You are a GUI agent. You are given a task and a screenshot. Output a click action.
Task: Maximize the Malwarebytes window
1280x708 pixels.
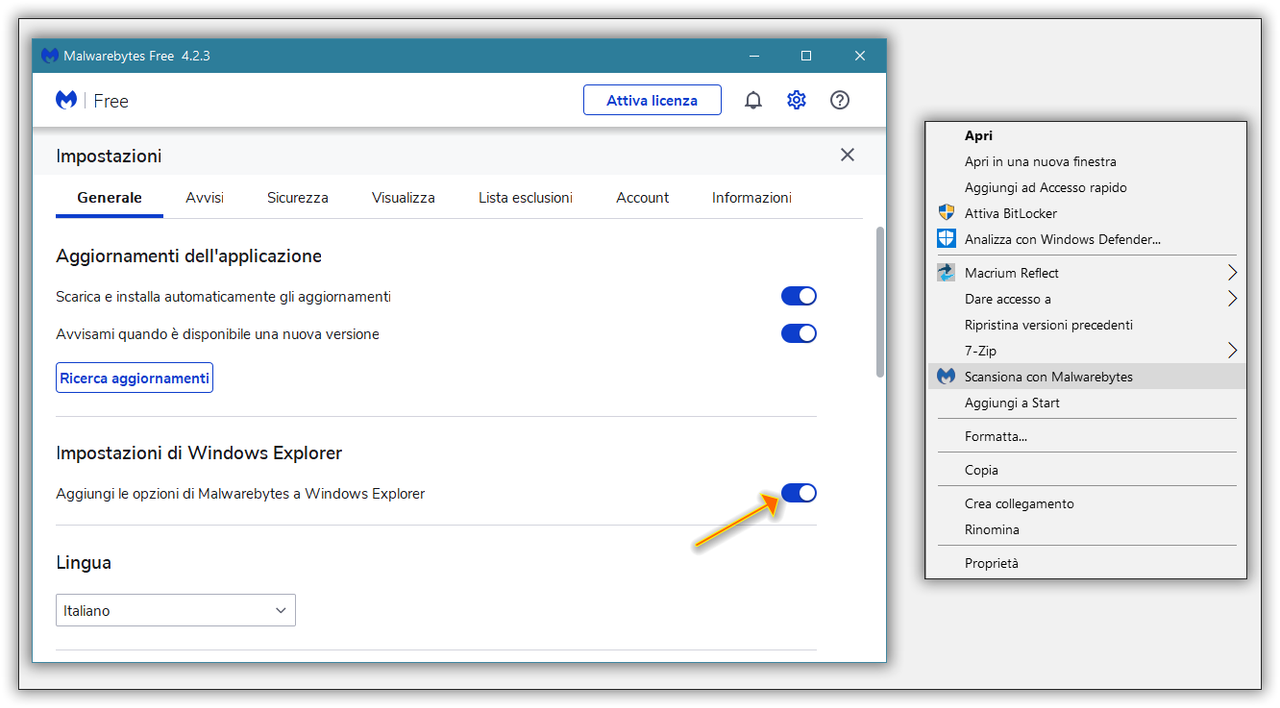(x=806, y=56)
